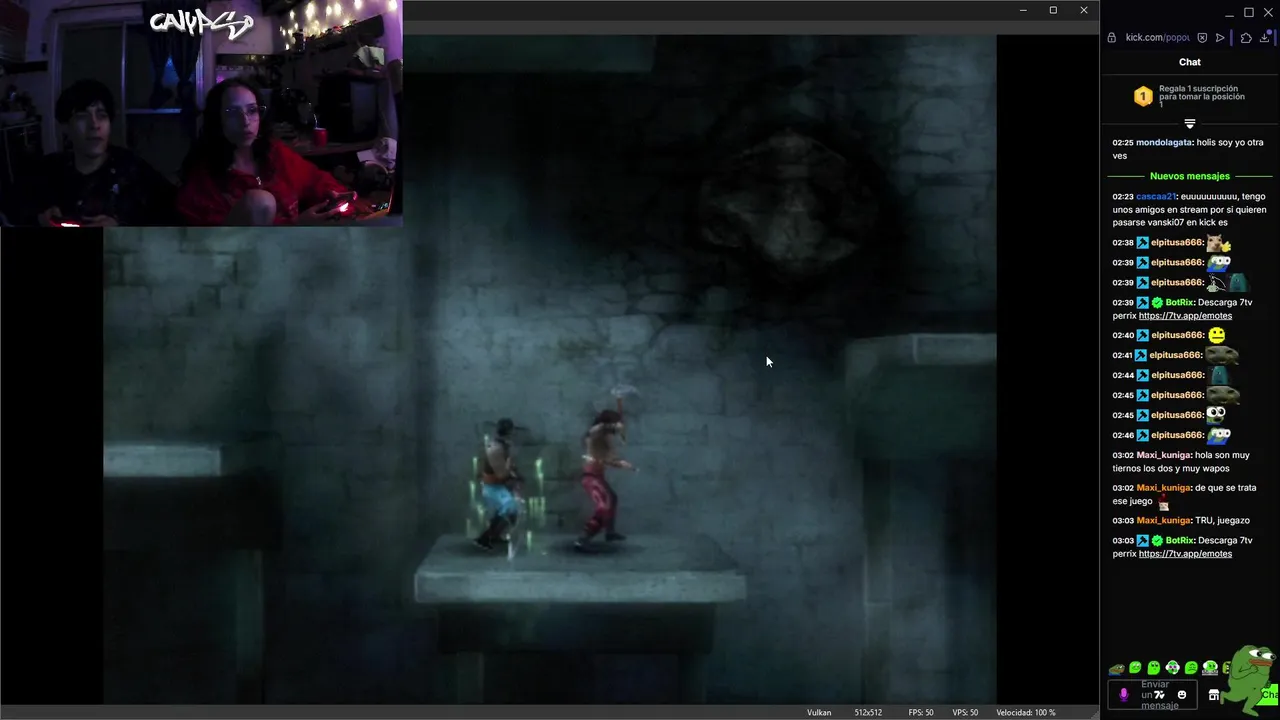1280x720 pixels.
Task: Click 'Vulkan' renderer in emulator status bar
Action: coord(819,712)
